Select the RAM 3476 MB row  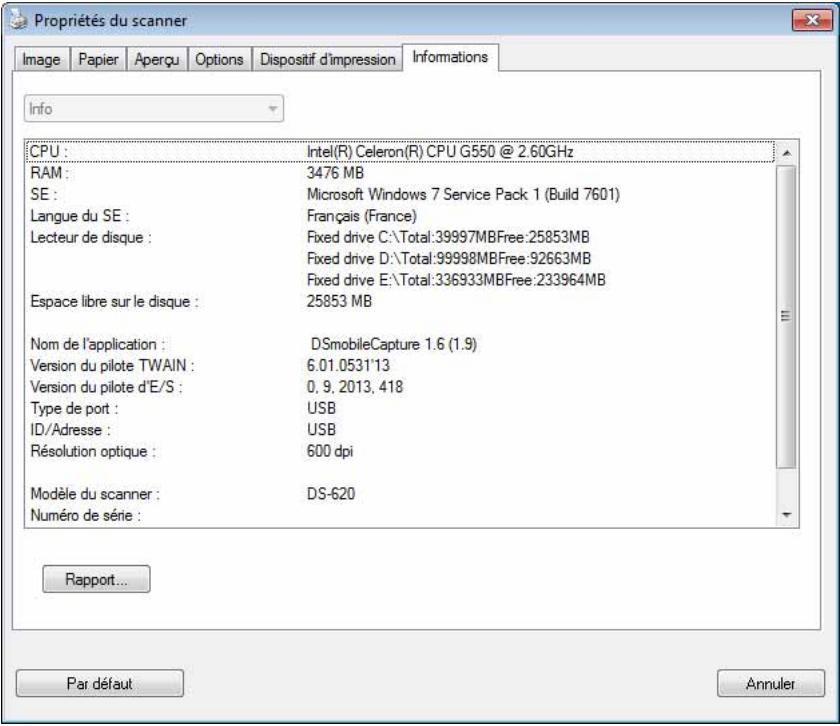point(400,173)
